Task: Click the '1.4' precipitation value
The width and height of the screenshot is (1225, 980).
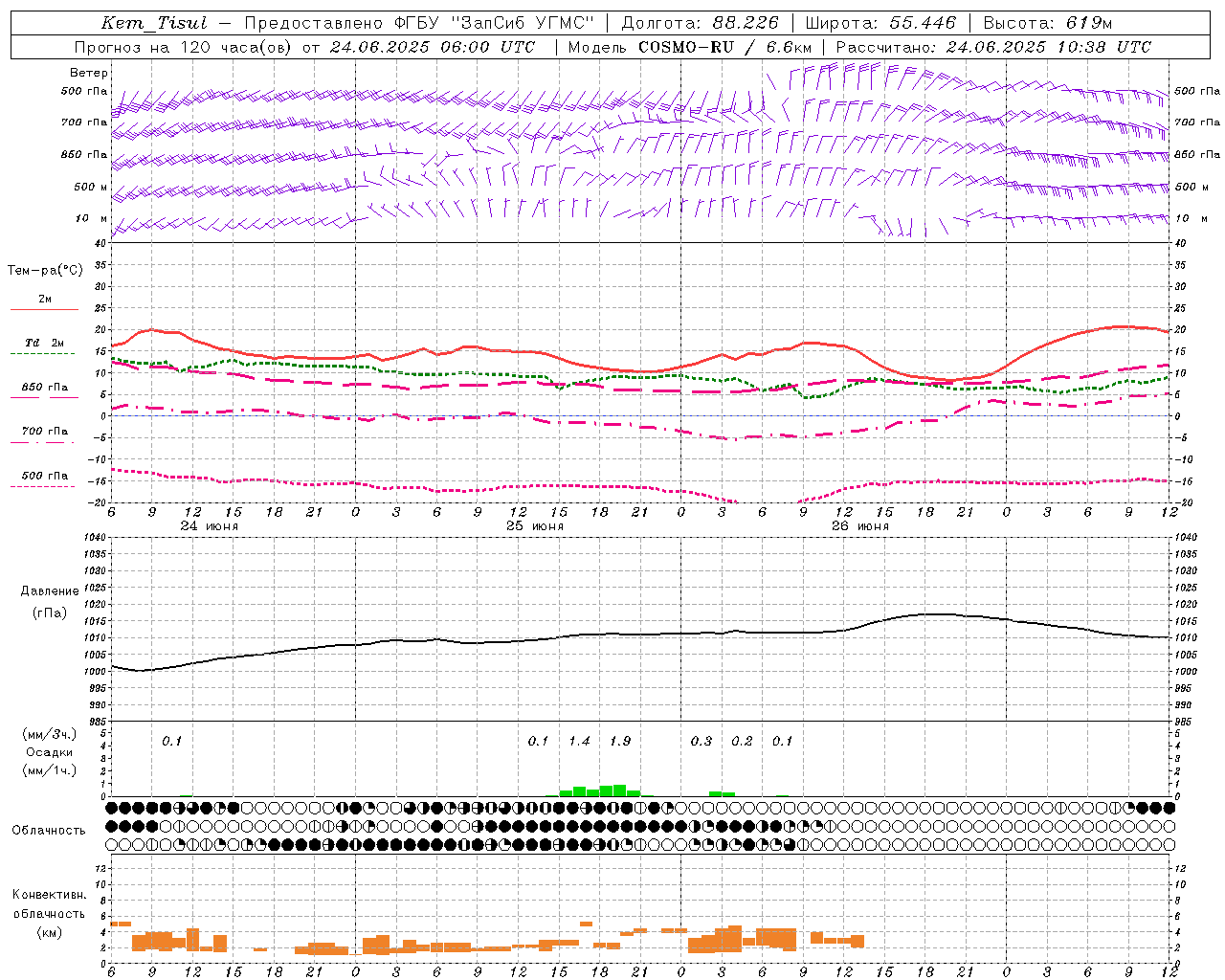Action: point(579,742)
